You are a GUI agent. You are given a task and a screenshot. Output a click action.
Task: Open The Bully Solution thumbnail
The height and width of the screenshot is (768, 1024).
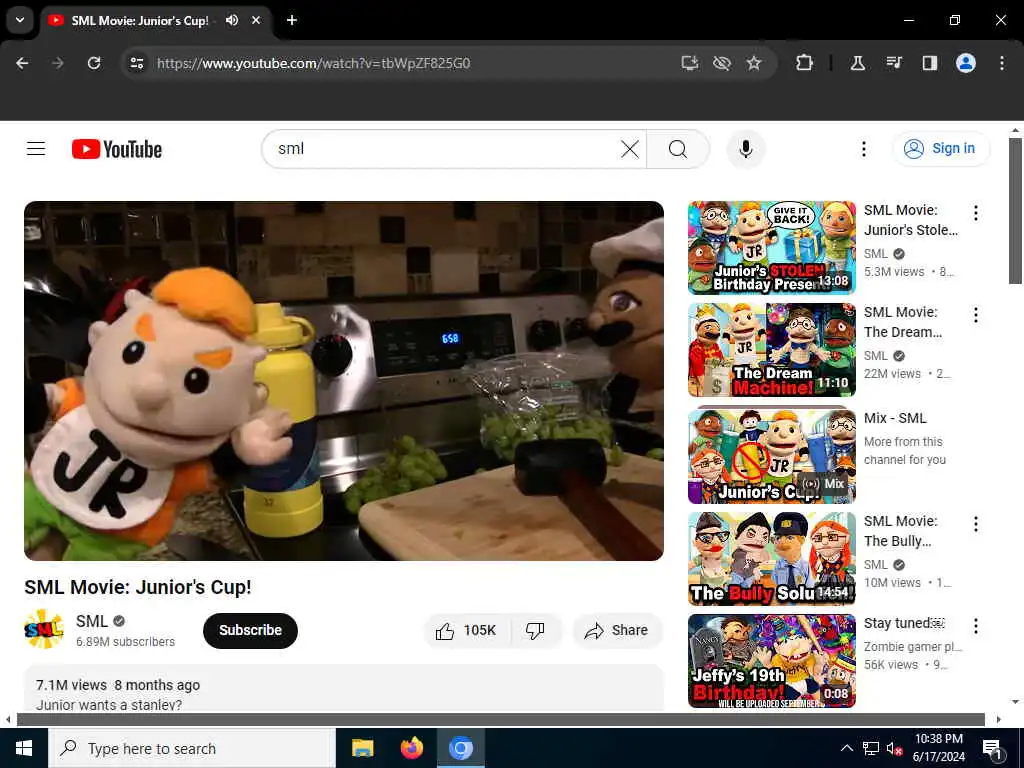[771, 559]
